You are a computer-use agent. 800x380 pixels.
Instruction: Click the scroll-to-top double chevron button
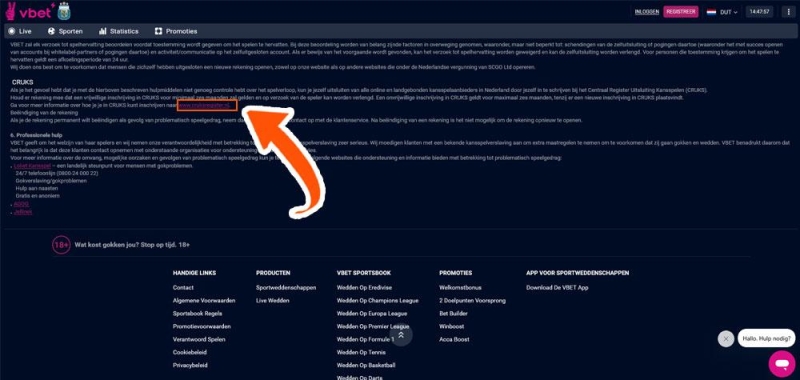point(401,335)
